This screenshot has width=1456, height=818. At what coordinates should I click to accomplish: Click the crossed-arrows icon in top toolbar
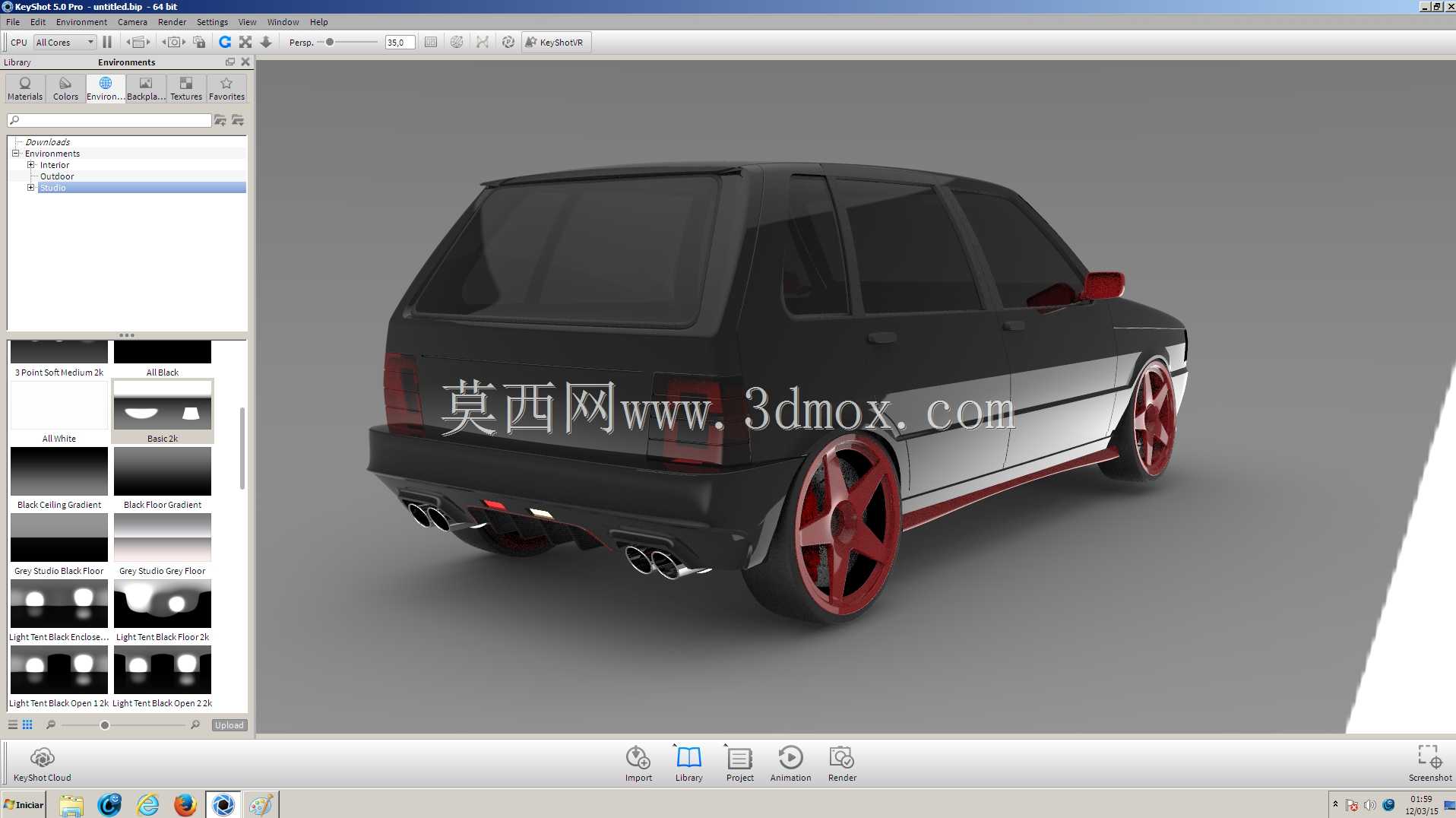pyautogui.click(x=483, y=43)
